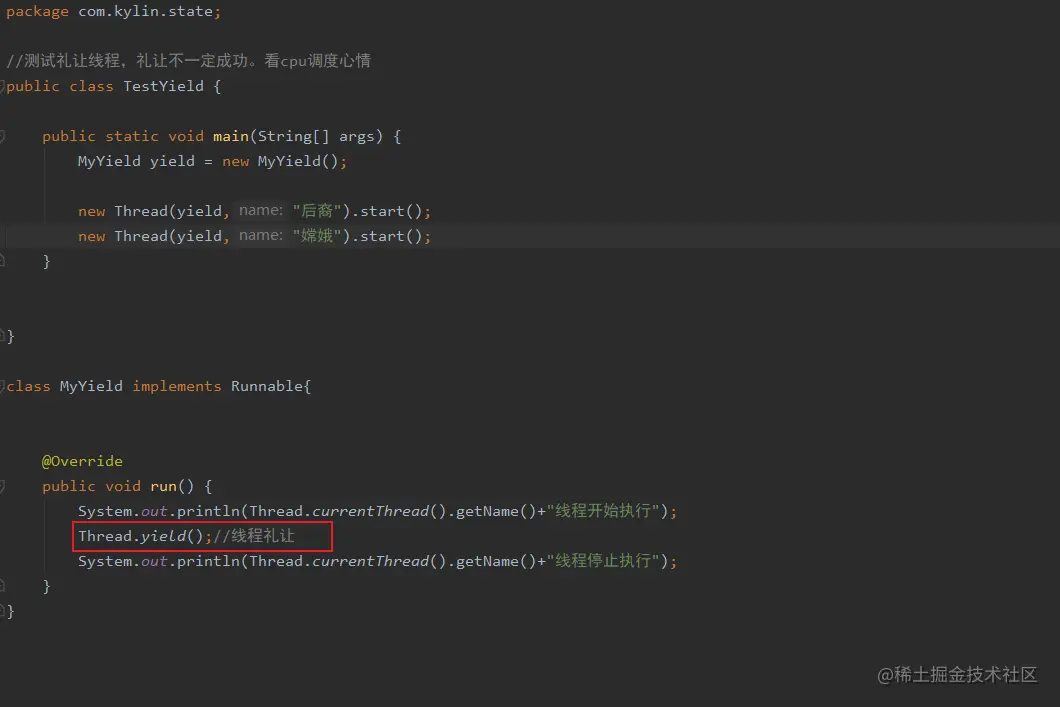Image resolution: width=1060 pixels, height=707 pixels.
Task: Click the implements keyword
Action: click(x=176, y=387)
